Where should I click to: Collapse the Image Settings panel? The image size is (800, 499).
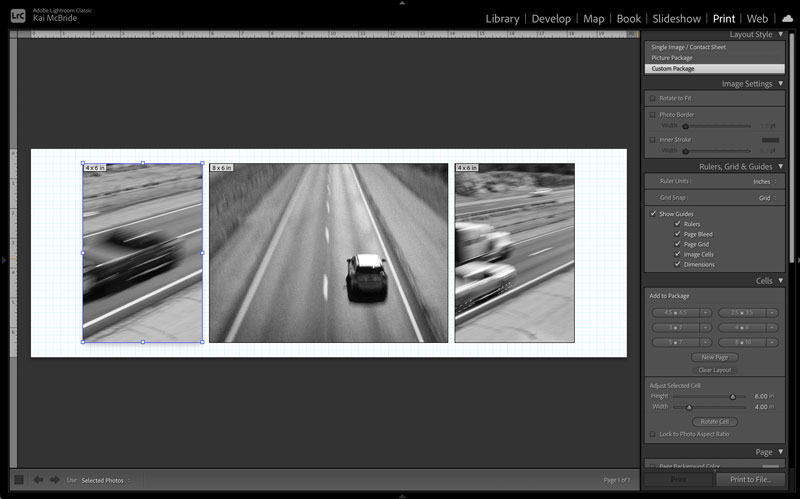781,83
